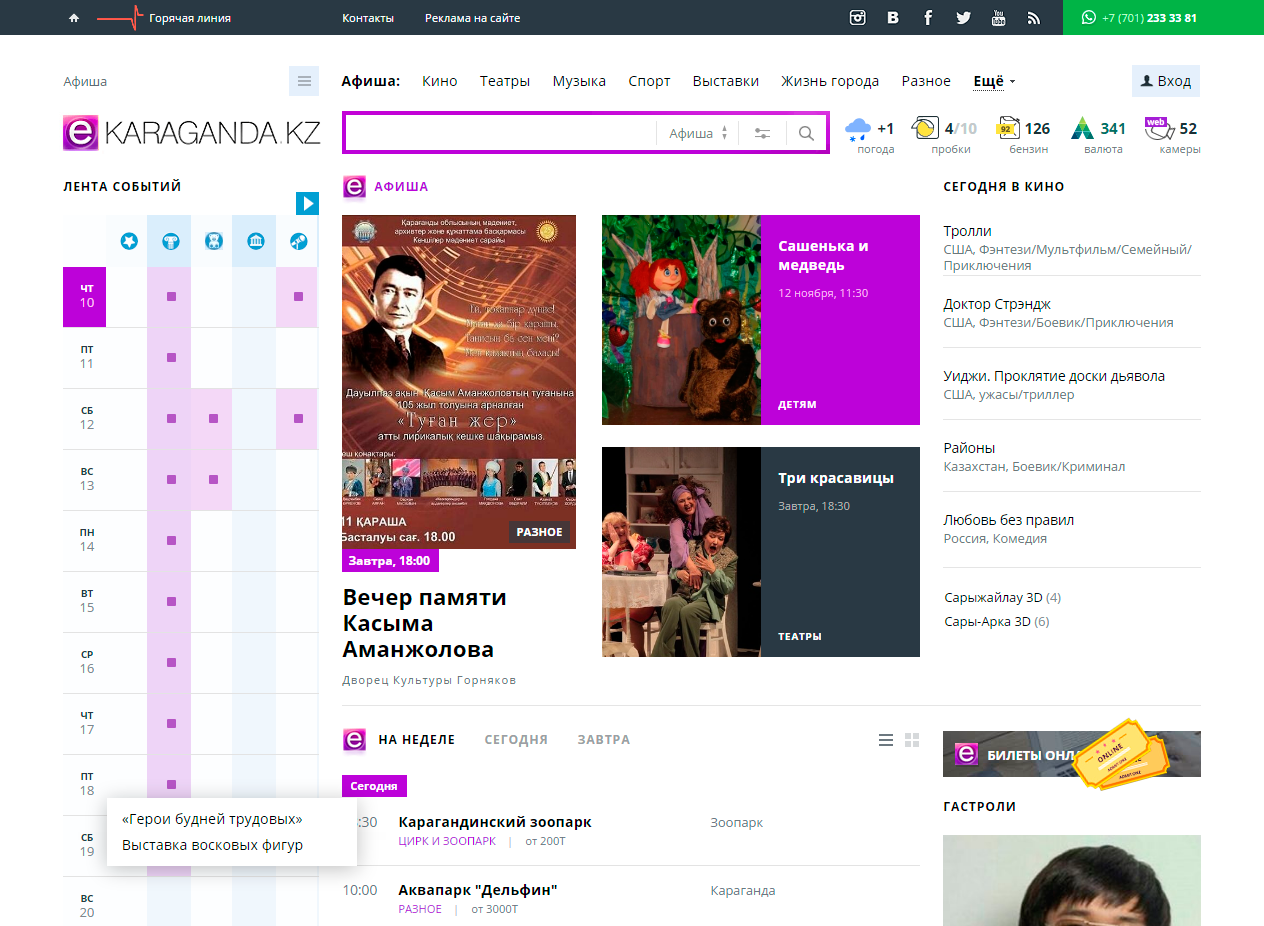Open the "Афиша" search category selector
Viewport: 1264px width, 926px height.
coord(698,133)
